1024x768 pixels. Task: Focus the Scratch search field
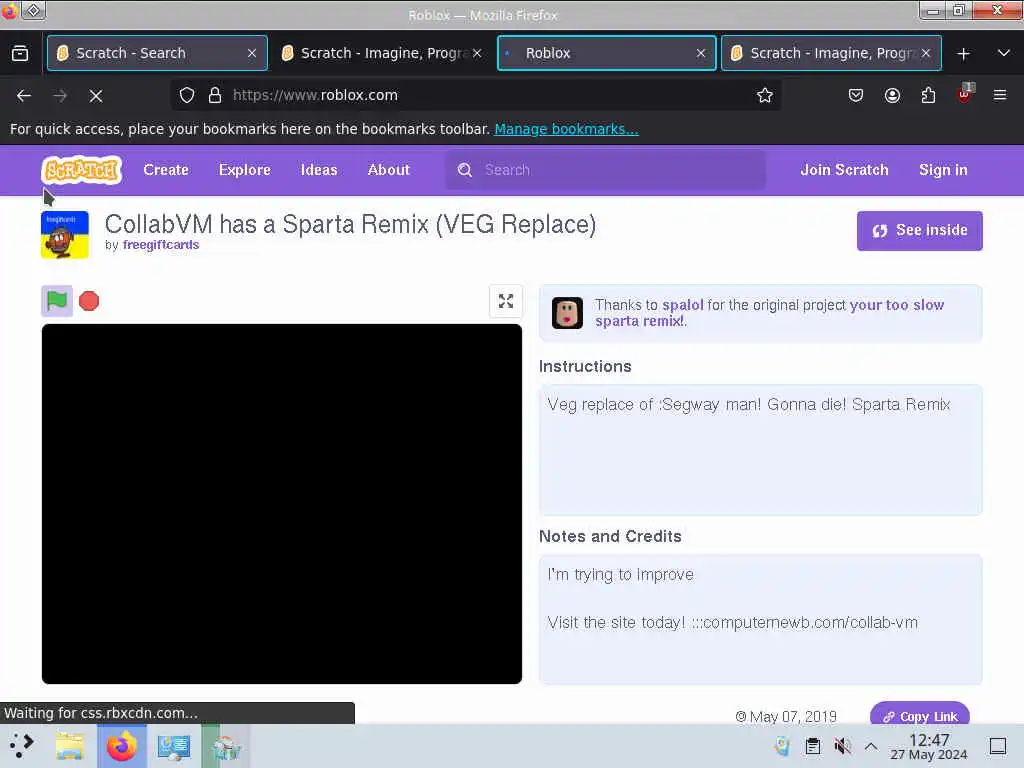(x=605, y=170)
